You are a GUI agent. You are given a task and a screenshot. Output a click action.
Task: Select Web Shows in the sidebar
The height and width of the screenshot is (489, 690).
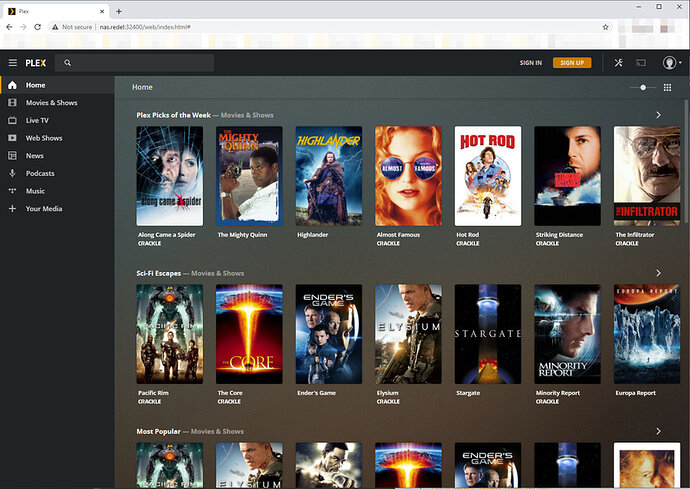point(57,138)
